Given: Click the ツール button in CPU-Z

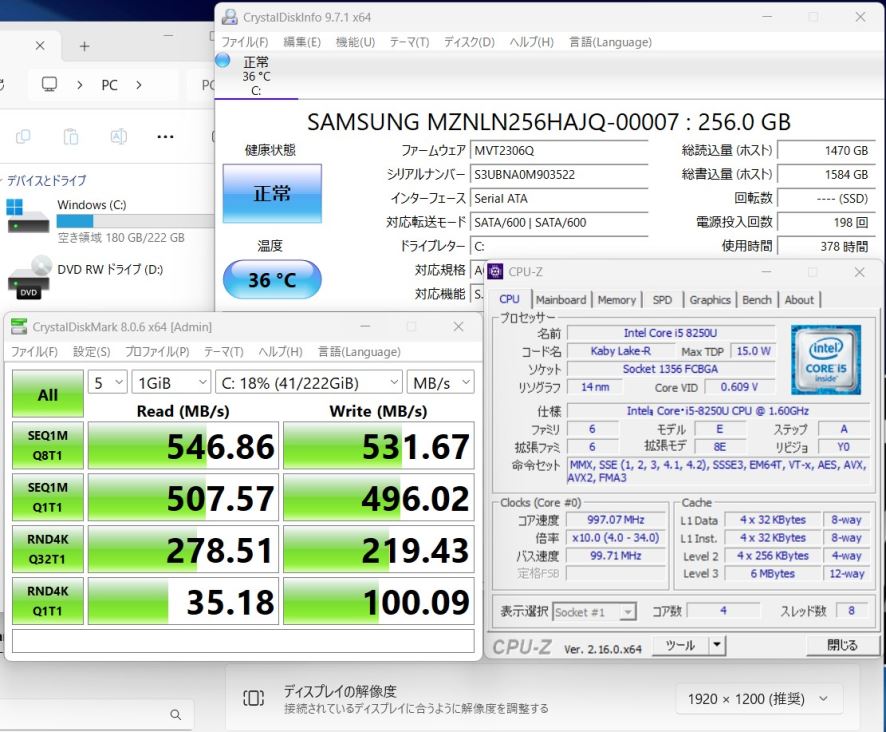Looking at the screenshot, I should 680,645.
